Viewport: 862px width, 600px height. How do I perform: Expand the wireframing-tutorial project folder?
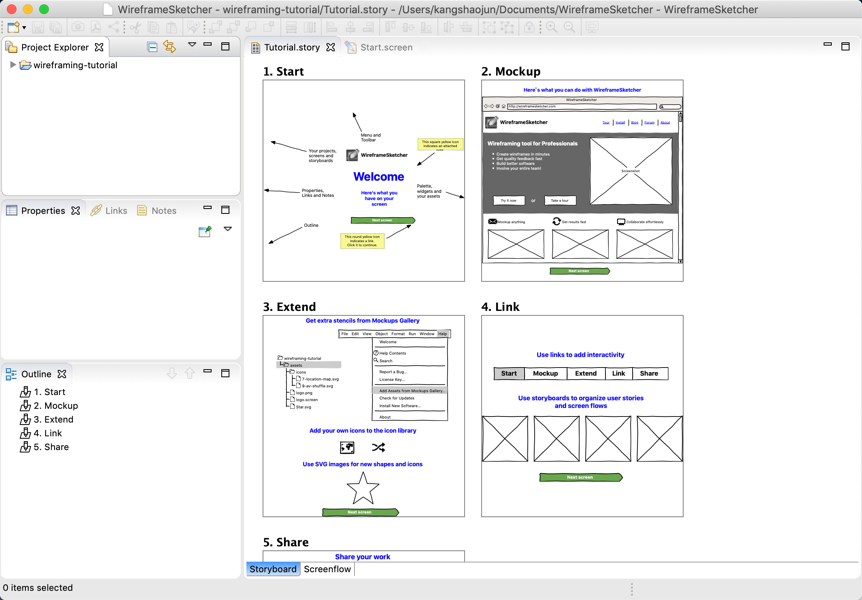click(x=13, y=65)
